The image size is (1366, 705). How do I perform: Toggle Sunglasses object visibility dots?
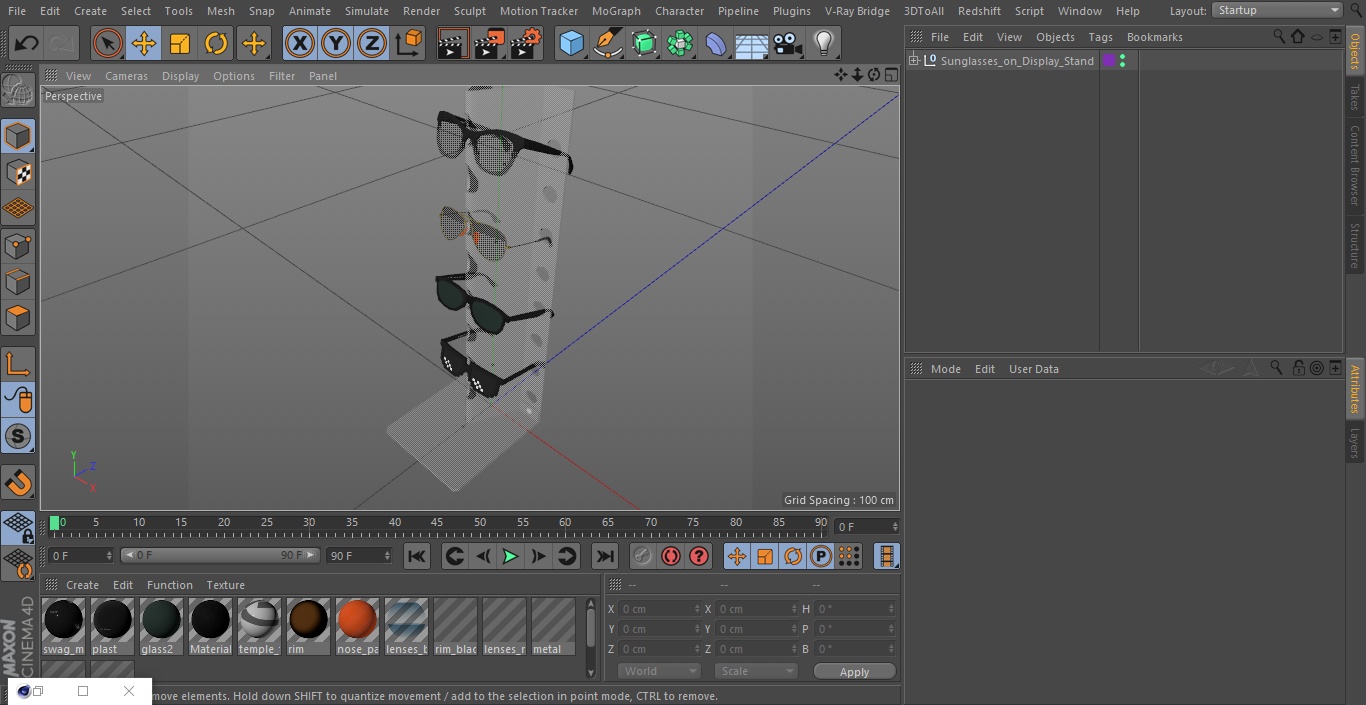point(1123,61)
